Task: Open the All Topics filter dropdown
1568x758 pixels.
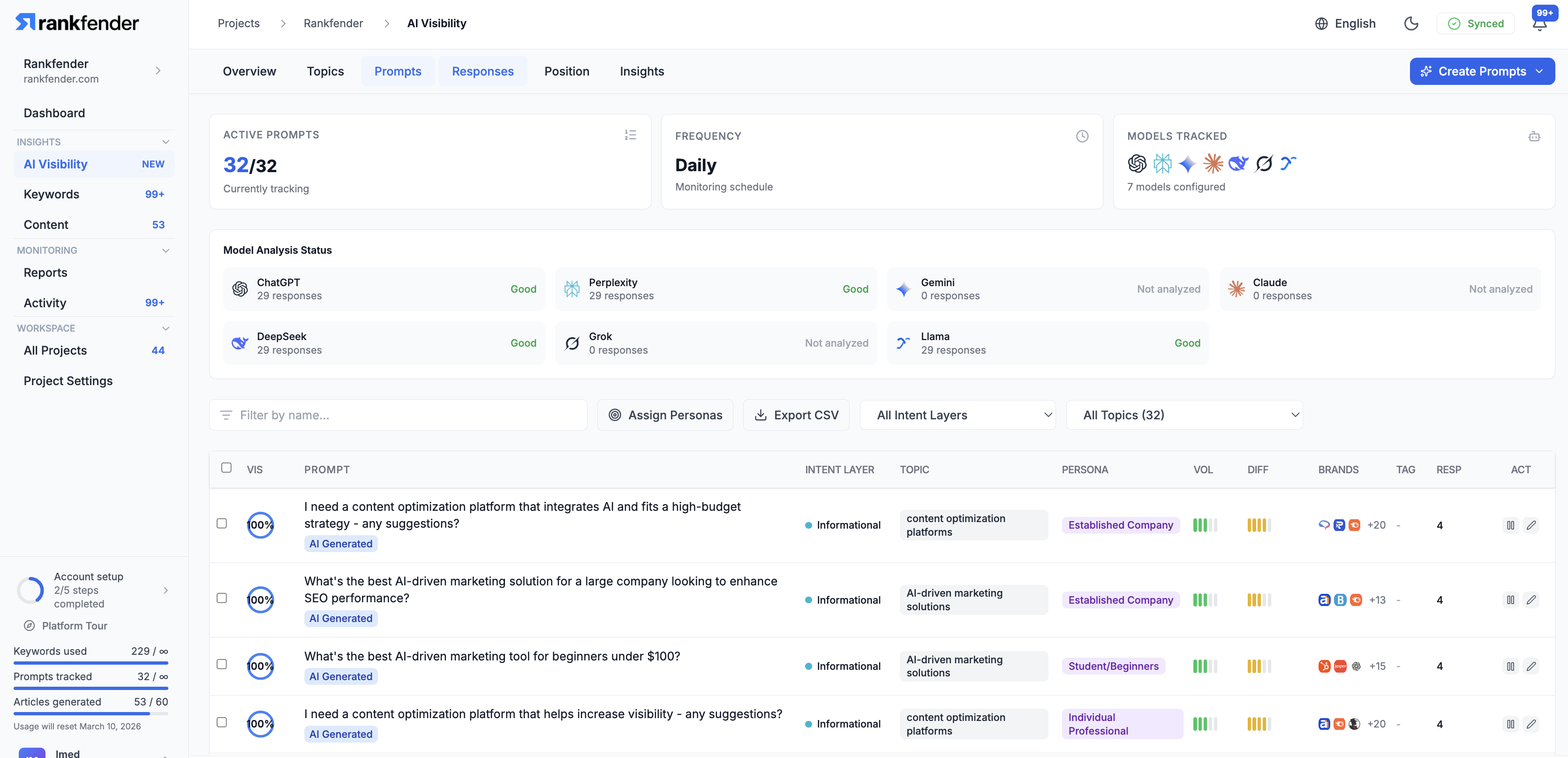Action: point(1184,415)
